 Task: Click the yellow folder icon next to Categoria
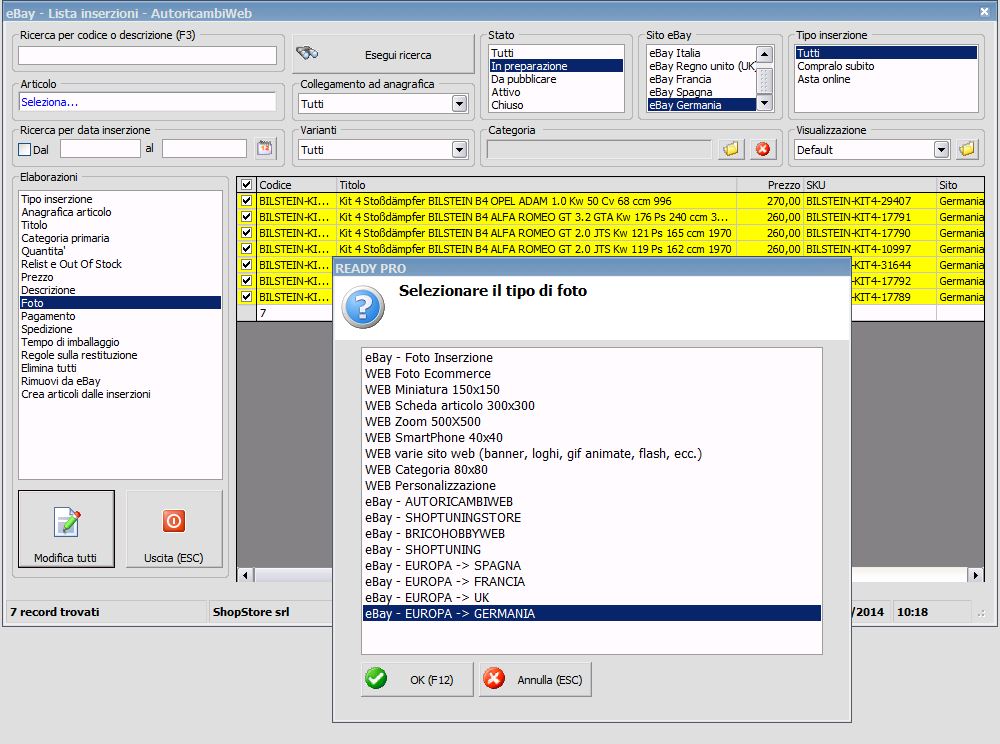click(x=731, y=149)
